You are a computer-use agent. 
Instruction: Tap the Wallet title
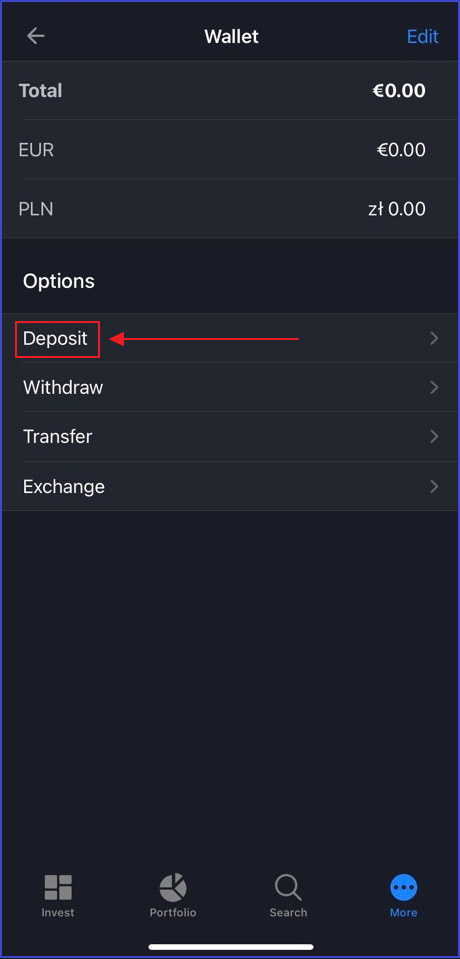pos(231,37)
